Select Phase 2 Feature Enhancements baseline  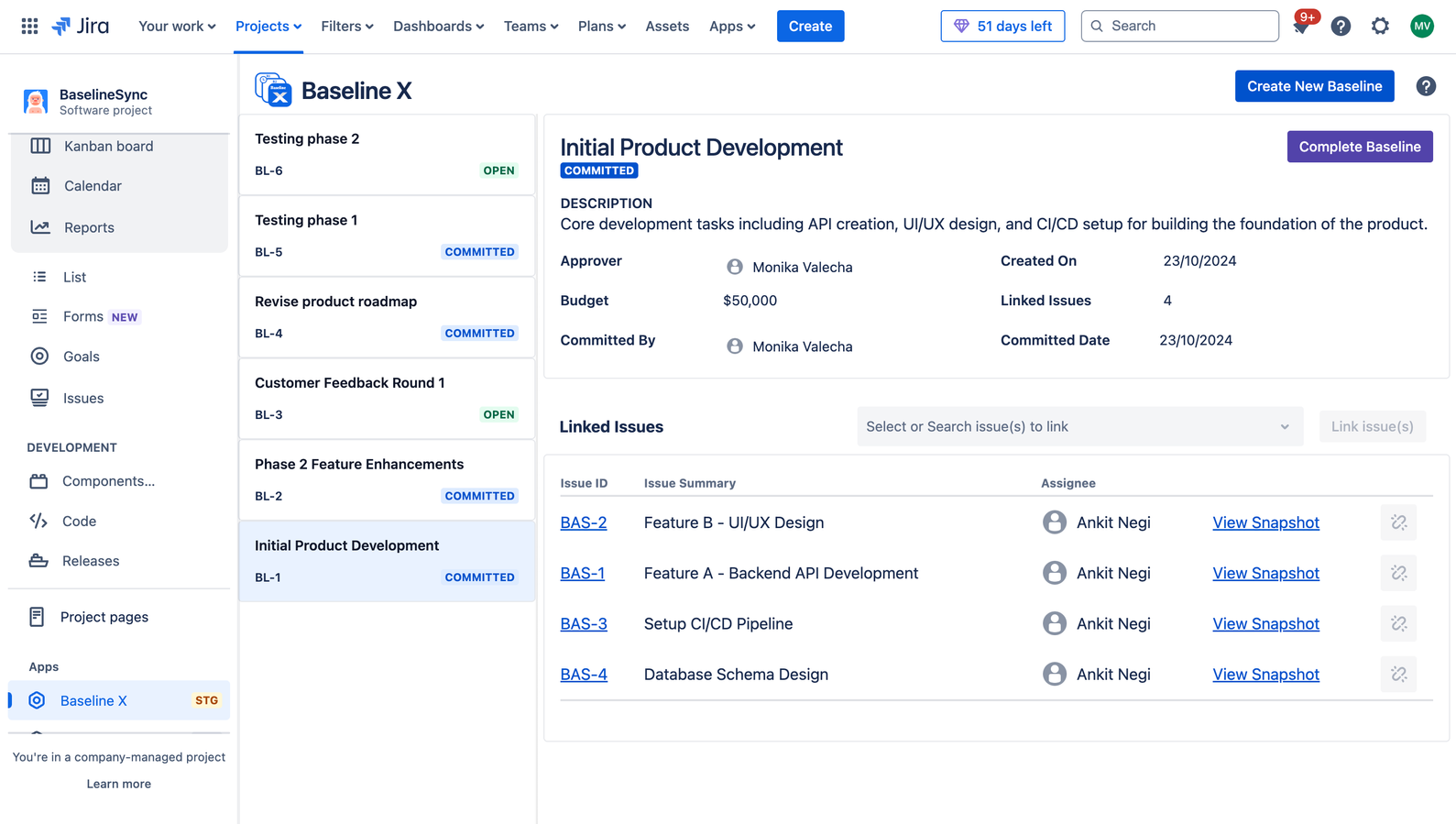387,479
